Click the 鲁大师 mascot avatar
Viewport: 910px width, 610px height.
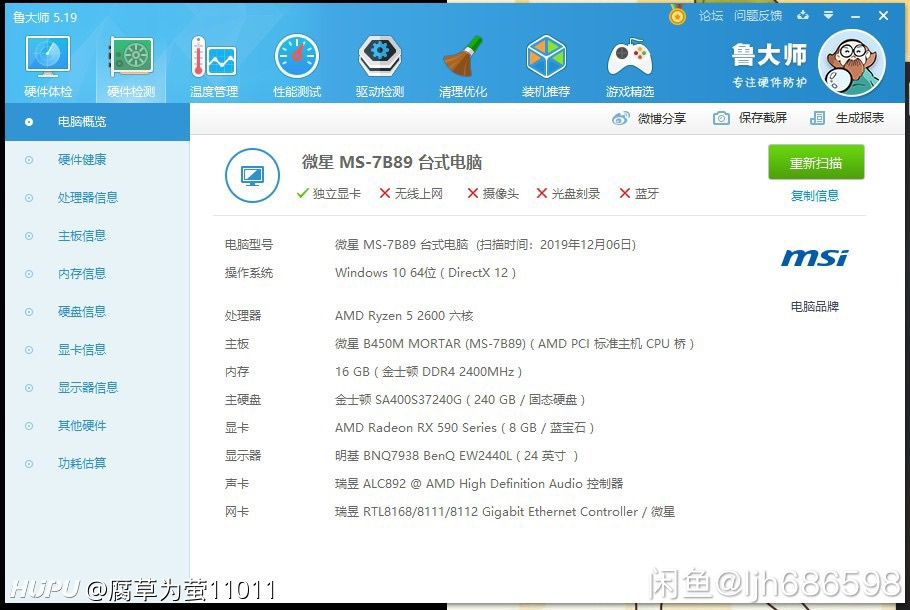click(x=851, y=63)
